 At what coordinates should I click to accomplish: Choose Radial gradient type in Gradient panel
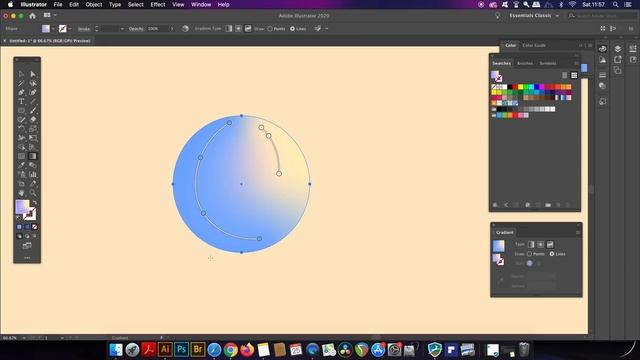[540, 244]
